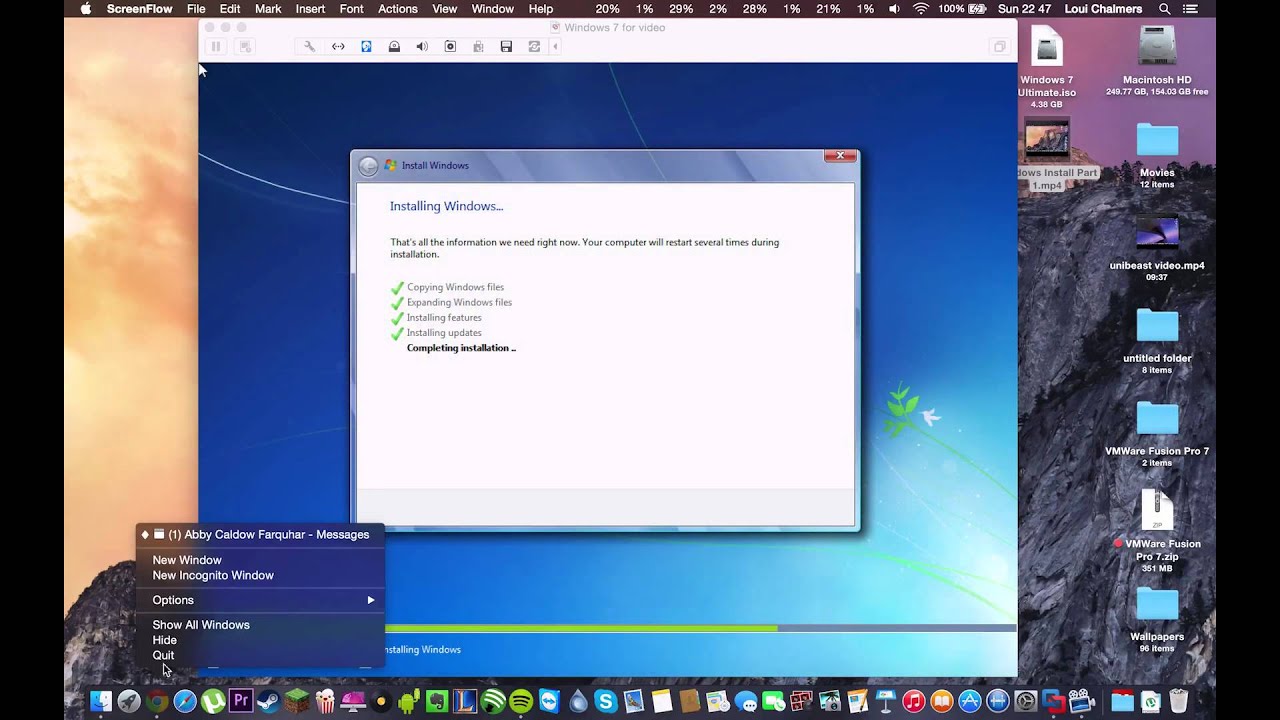Open Spotify from the Dock

(x=521, y=701)
